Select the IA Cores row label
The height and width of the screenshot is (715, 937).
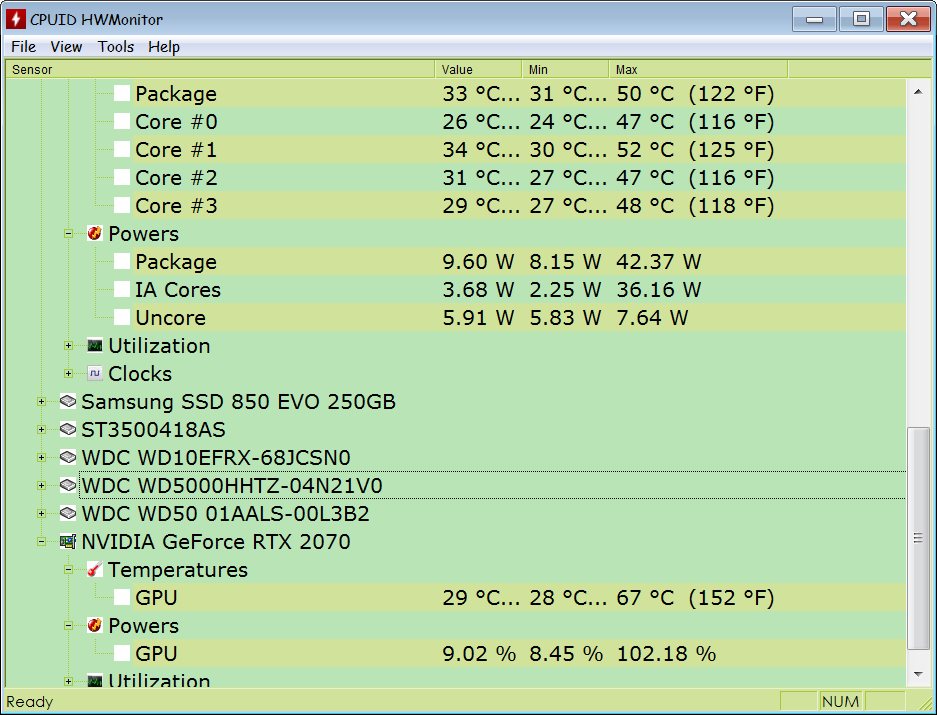tap(177, 289)
